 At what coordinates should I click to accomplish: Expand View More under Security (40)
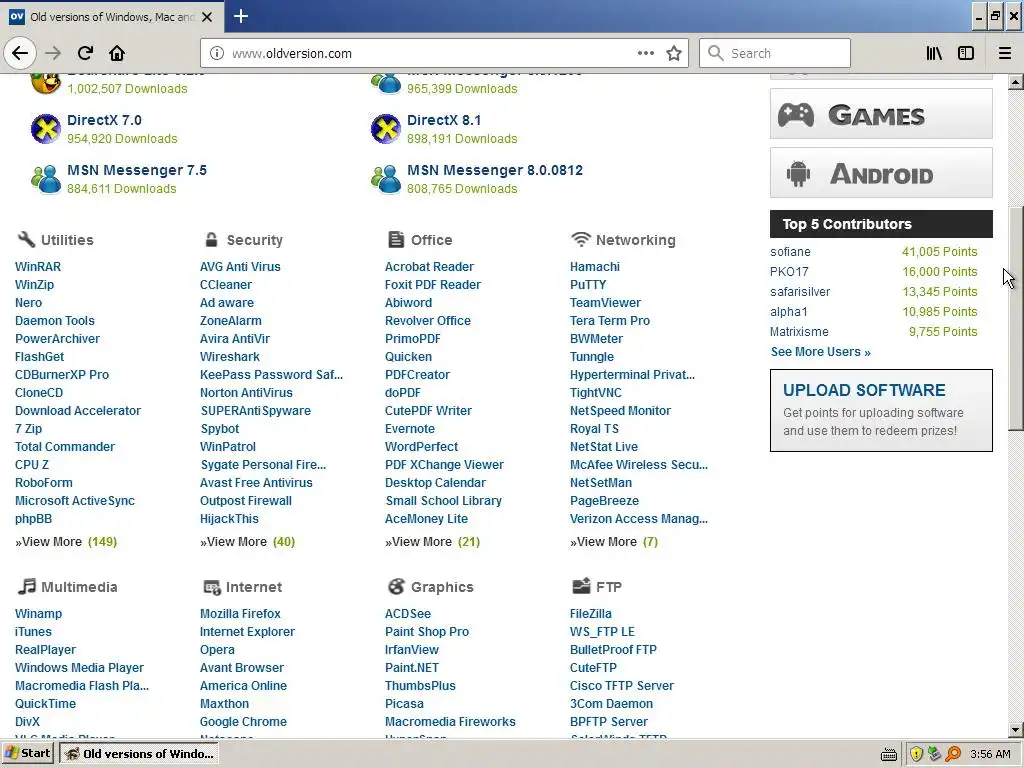pos(248,542)
